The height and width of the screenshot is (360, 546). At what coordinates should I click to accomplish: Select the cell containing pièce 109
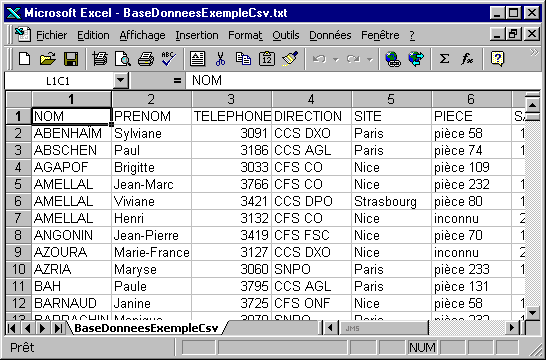click(x=471, y=167)
